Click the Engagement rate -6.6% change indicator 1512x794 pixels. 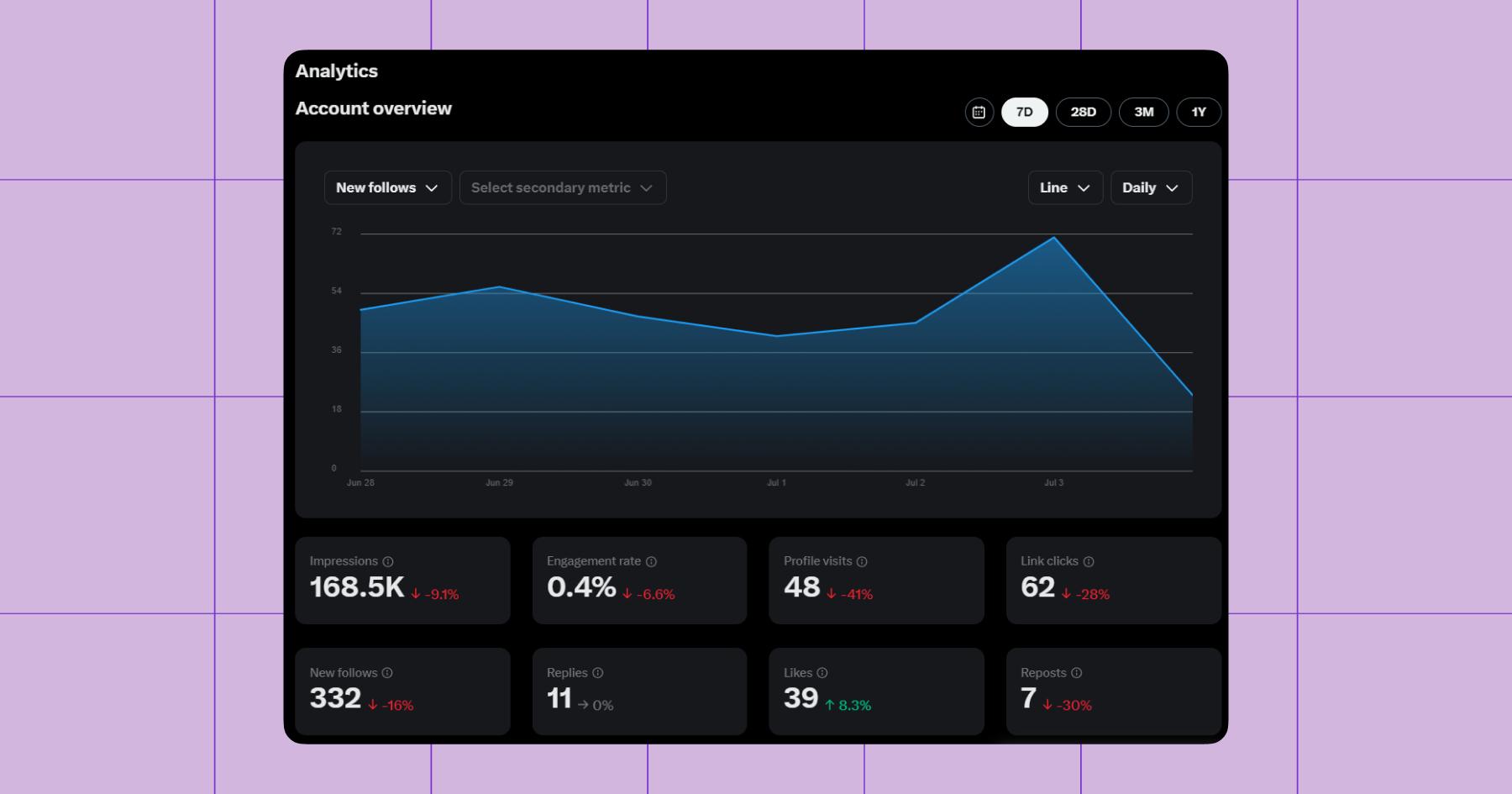click(x=648, y=595)
